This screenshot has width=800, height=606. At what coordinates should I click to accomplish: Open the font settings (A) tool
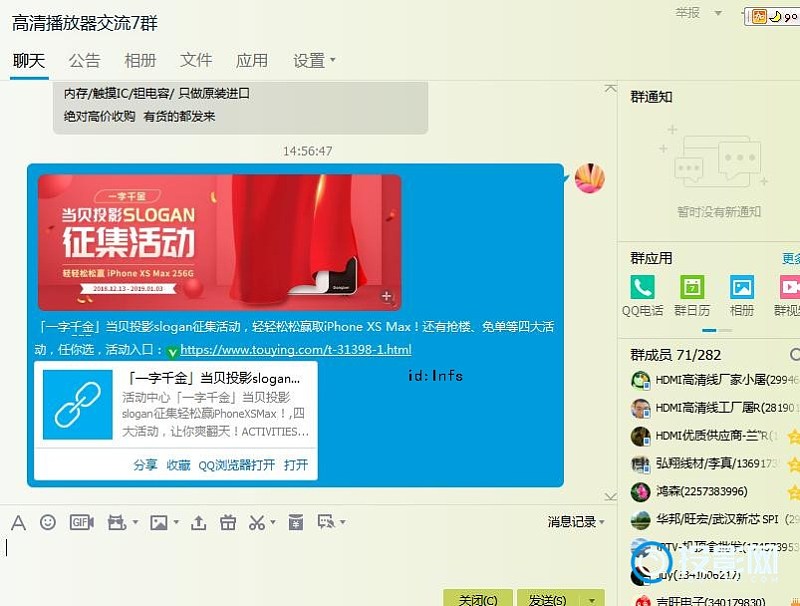coord(18,522)
